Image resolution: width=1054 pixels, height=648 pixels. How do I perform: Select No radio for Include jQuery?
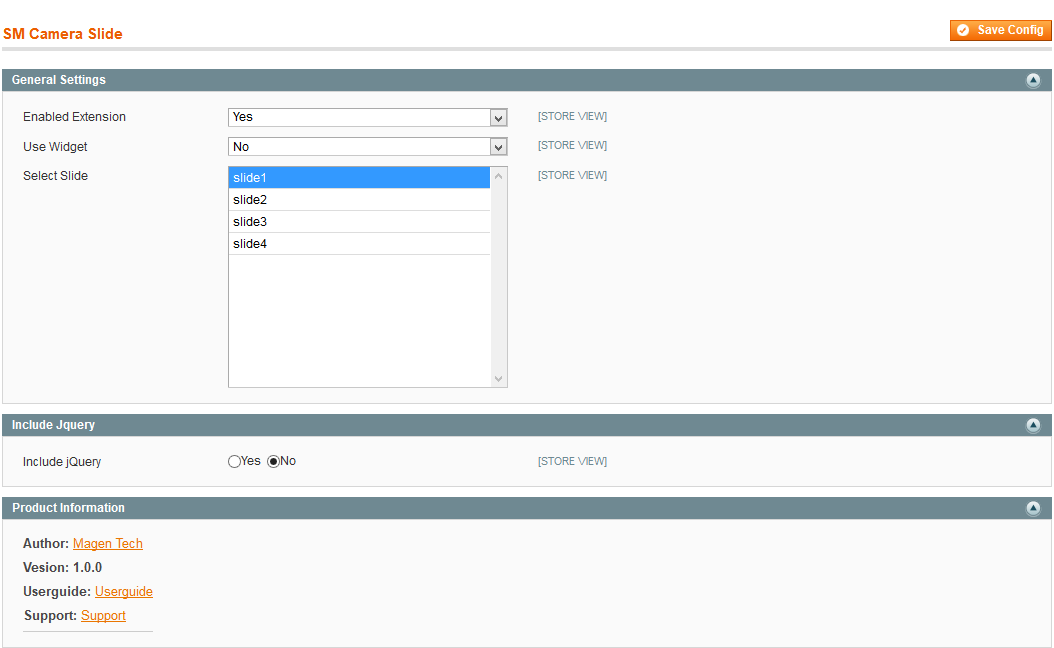tap(274, 461)
